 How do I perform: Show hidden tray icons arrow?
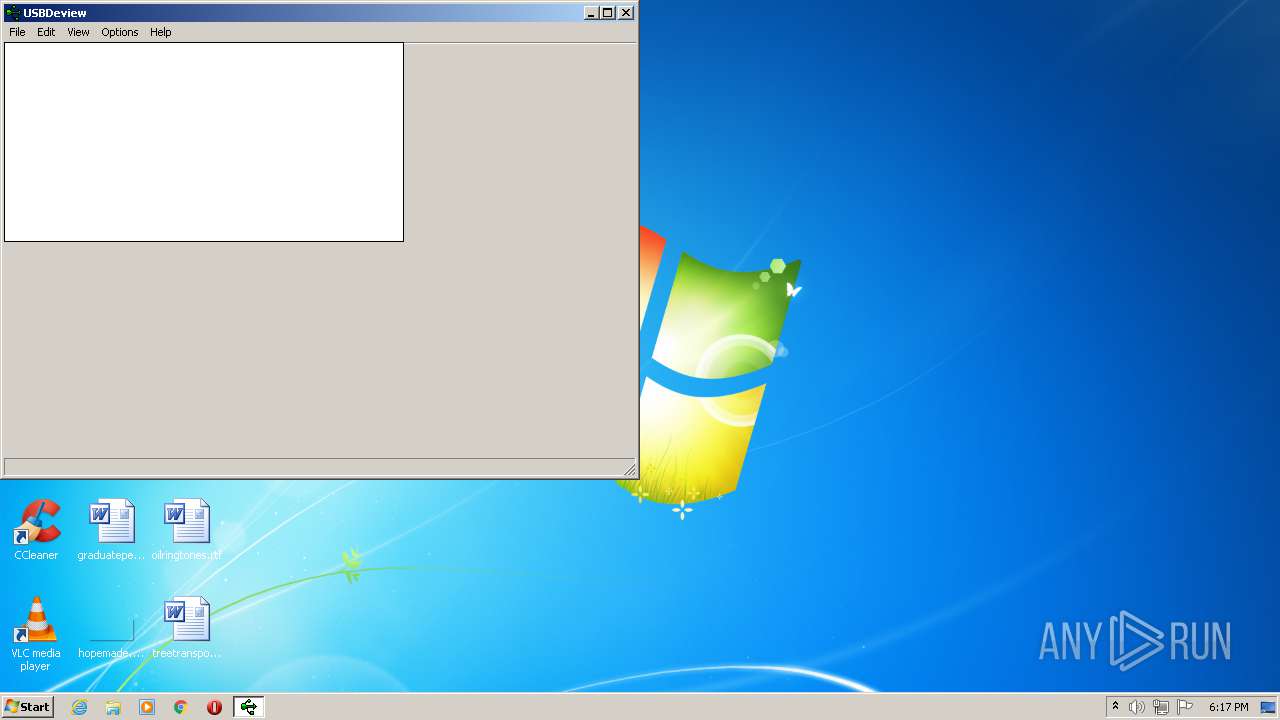coord(1115,707)
